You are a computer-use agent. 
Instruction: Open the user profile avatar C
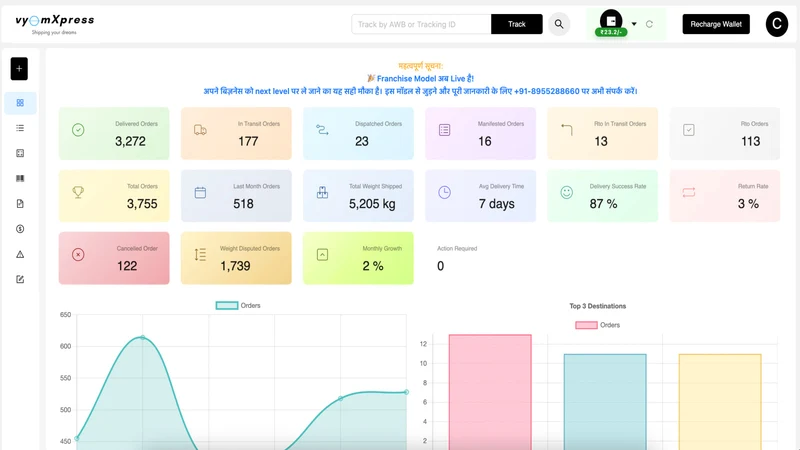coord(777,24)
